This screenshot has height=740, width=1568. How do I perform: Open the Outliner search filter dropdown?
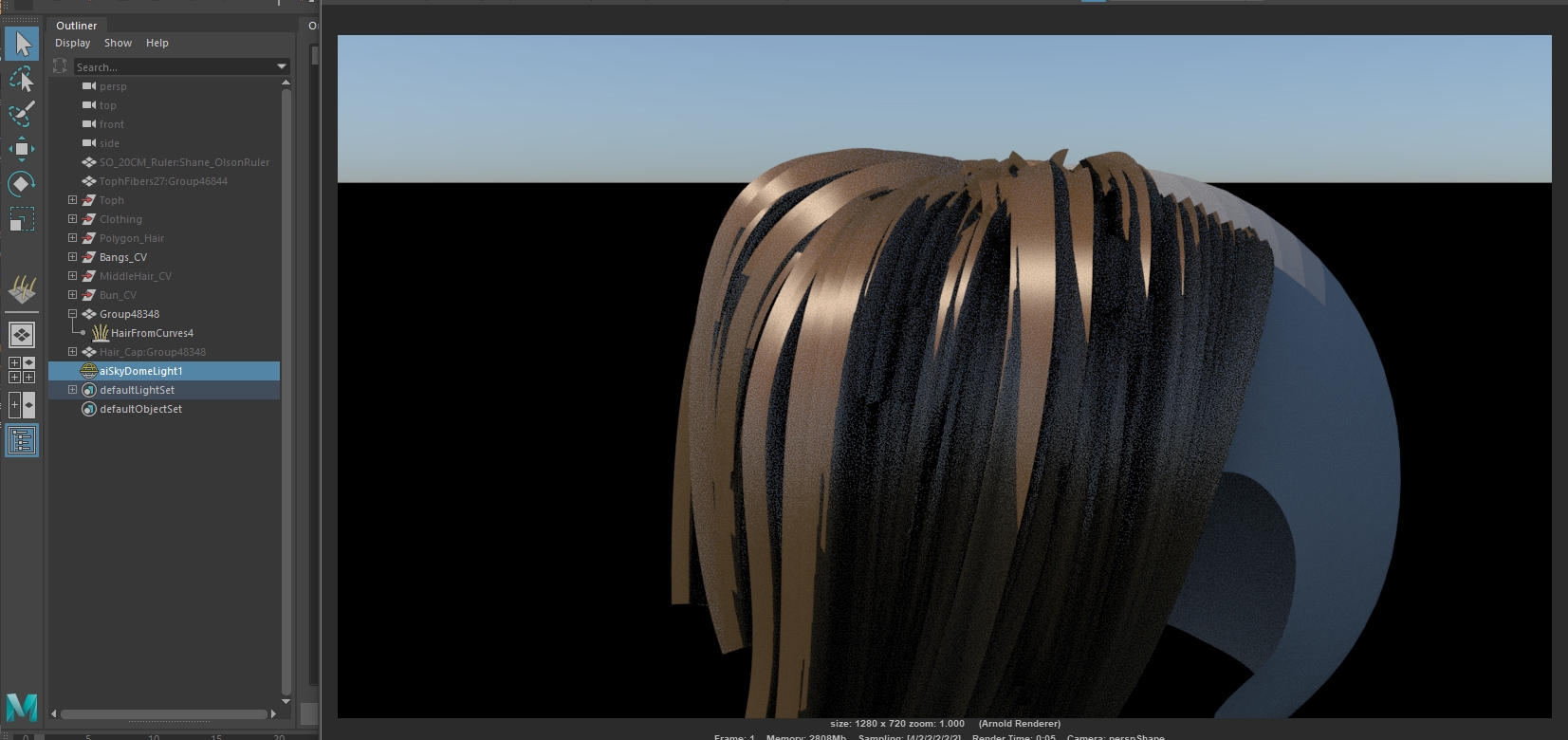[x=282, y=66]
